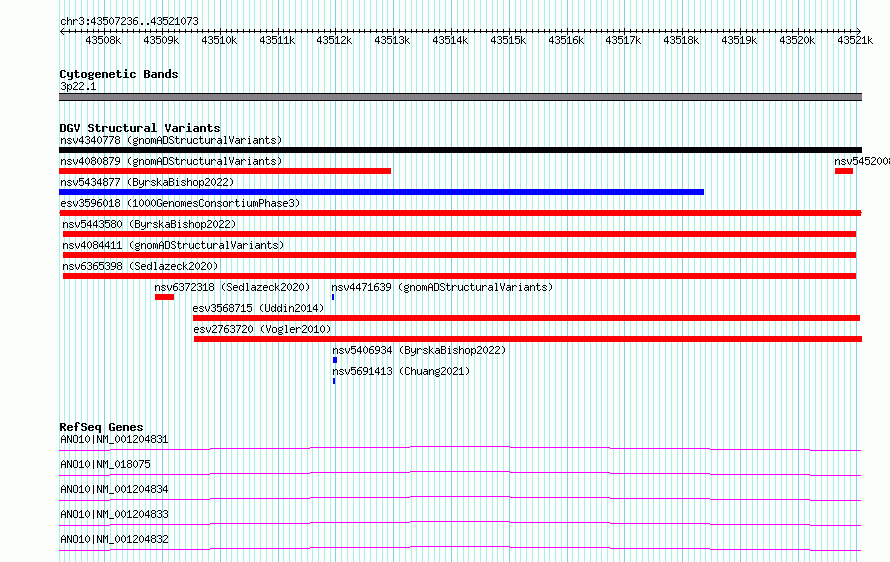Open the nsv5443580 (ByrskaBishop2022) label
The height and width of the screenshot is (562, 890).
[x=149, y=224]
